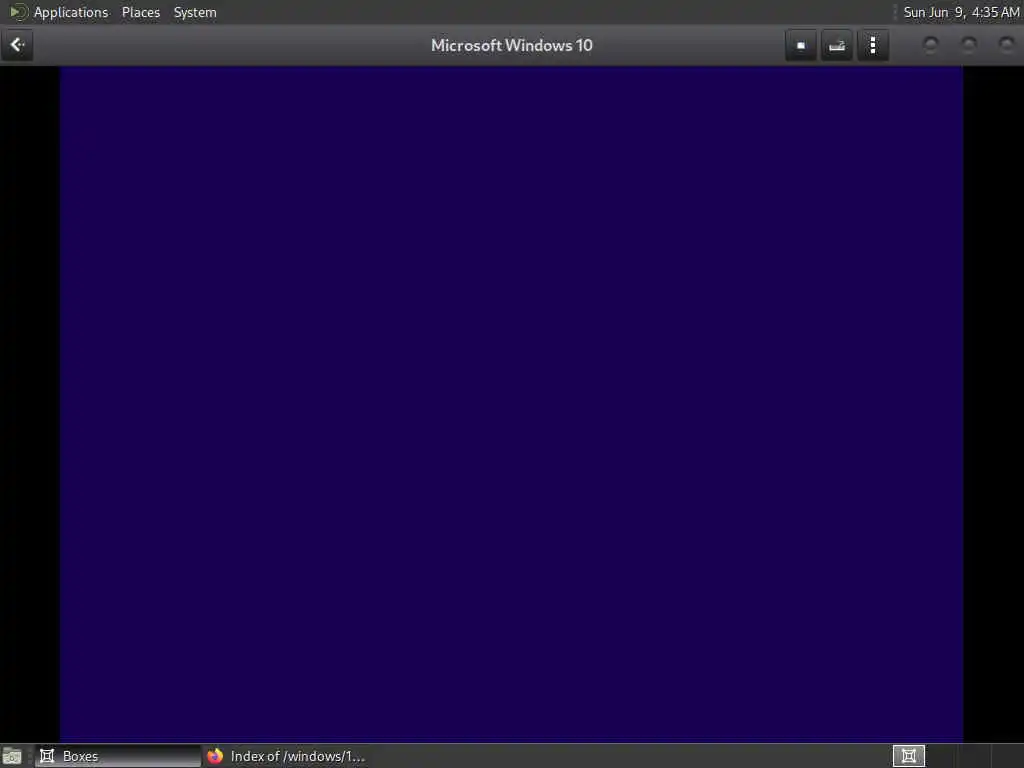Go back to the Boxes overview
1024x768 pixels.
click(17, 45)
